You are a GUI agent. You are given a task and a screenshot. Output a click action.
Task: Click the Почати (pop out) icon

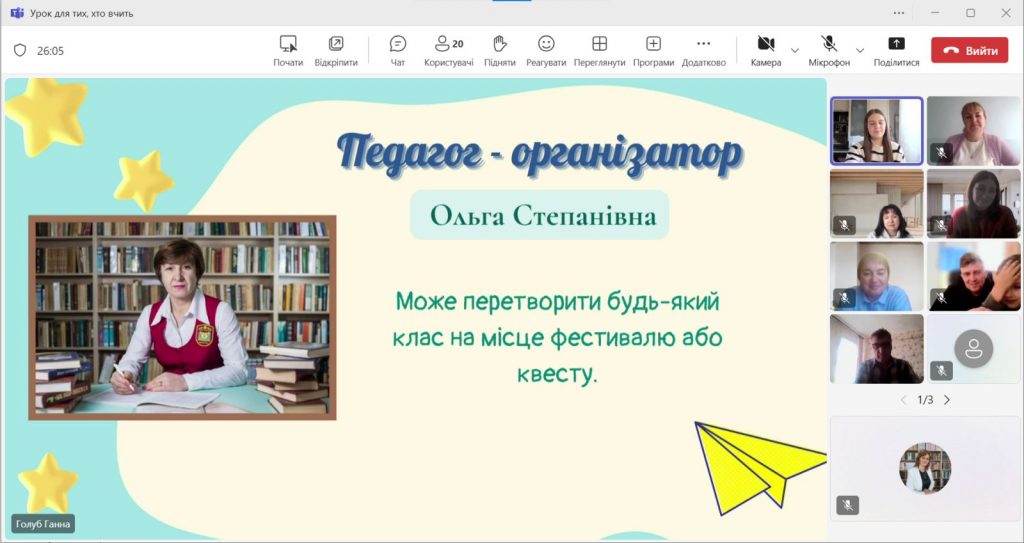tap(288, 45)
